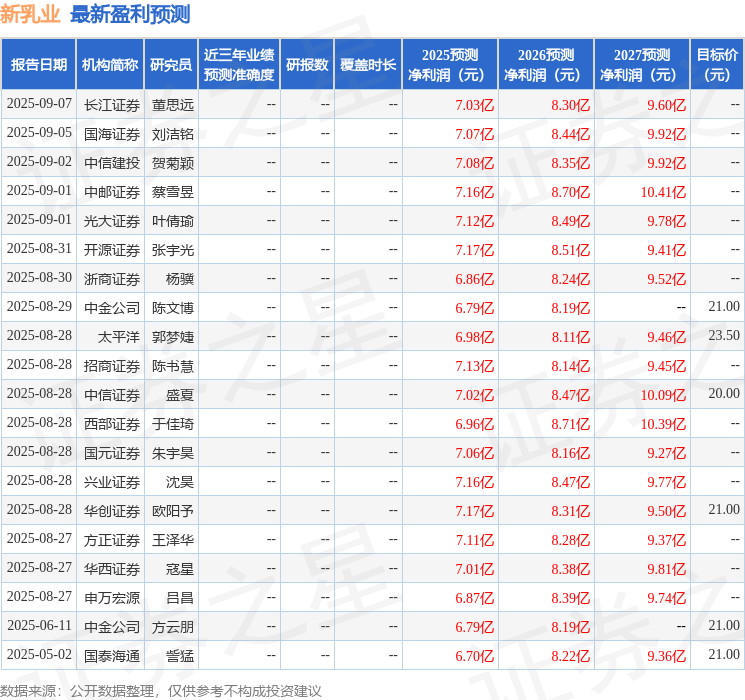The width and height of the screenshot is (745, 700).
Task: Click the 长江证券 institution cell
Action: tap(112, 105)
